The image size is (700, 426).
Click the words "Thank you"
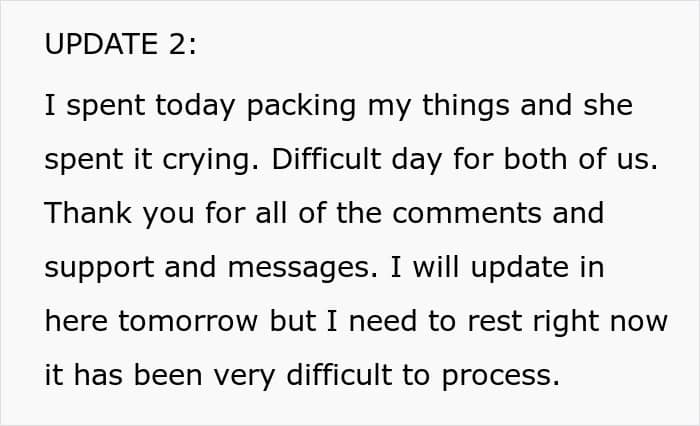(119, 215)
